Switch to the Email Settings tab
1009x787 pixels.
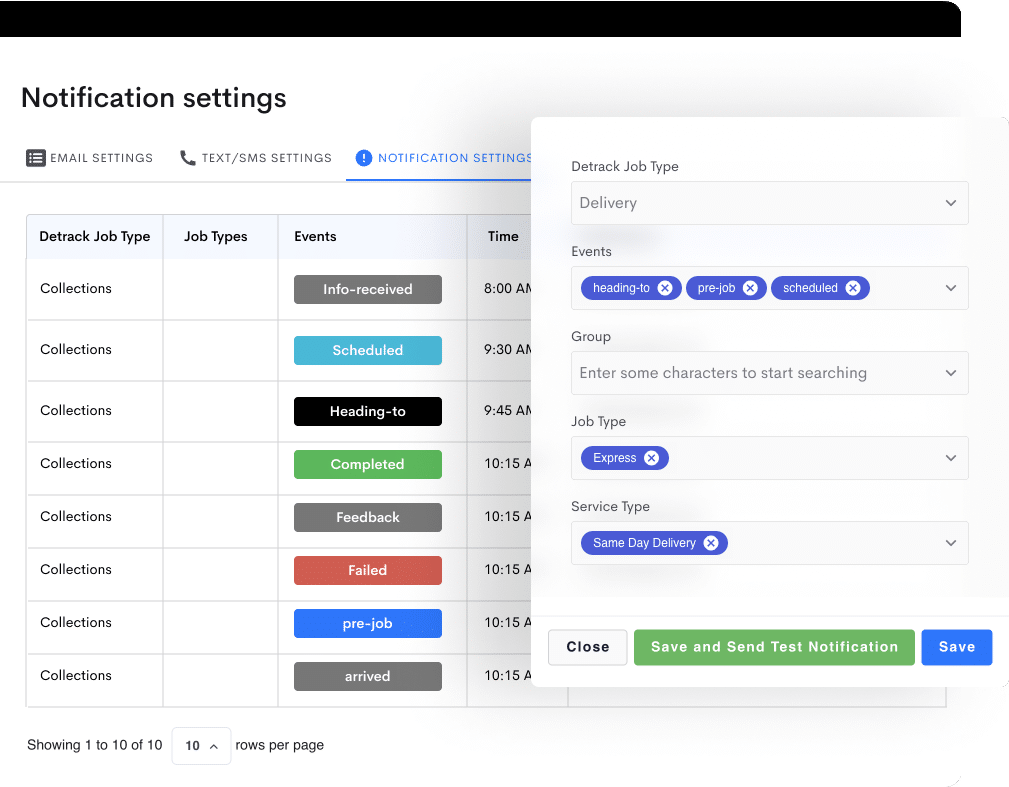(101, 158)
